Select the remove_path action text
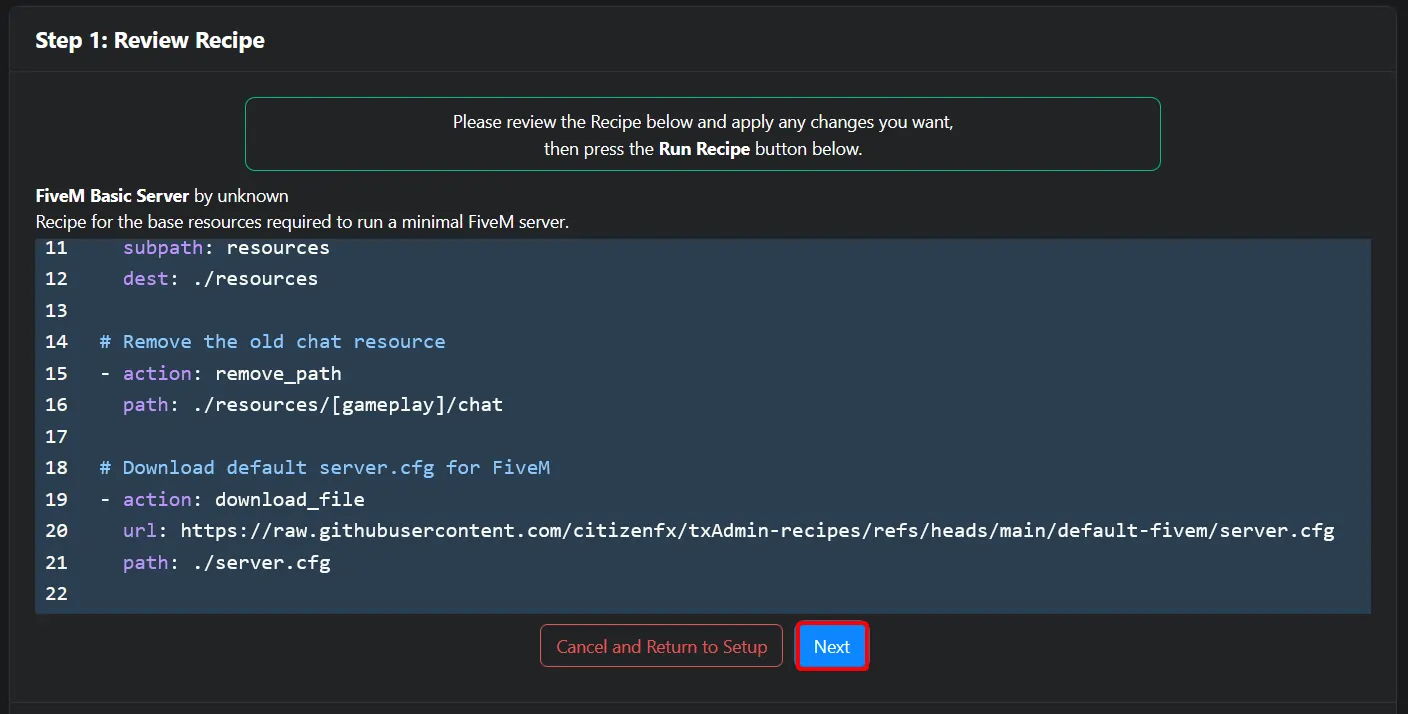This screenshot has width=1408, height=714. [x=277, y=373]
